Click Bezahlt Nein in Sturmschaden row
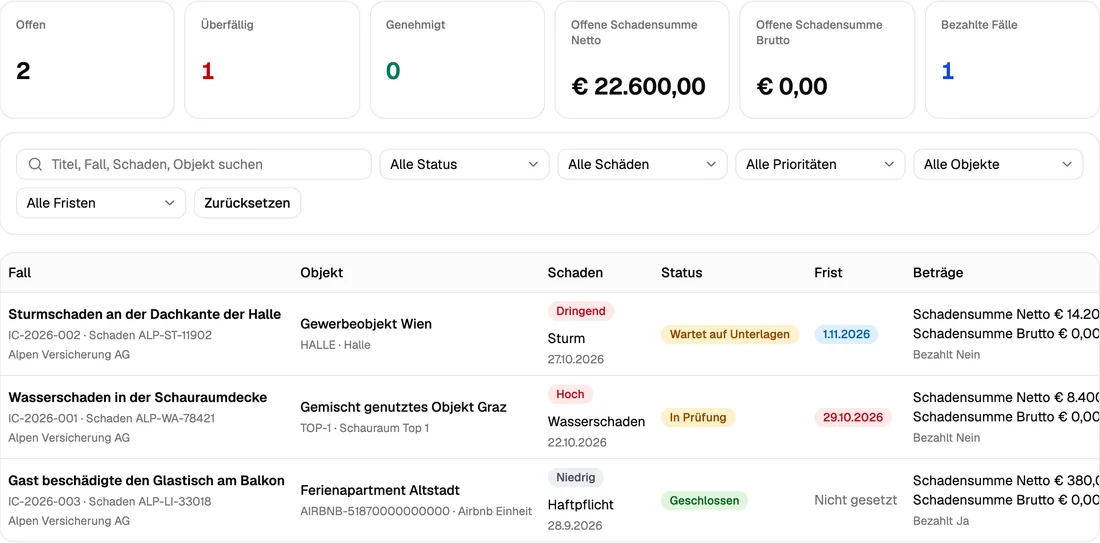 click(946, 354)
